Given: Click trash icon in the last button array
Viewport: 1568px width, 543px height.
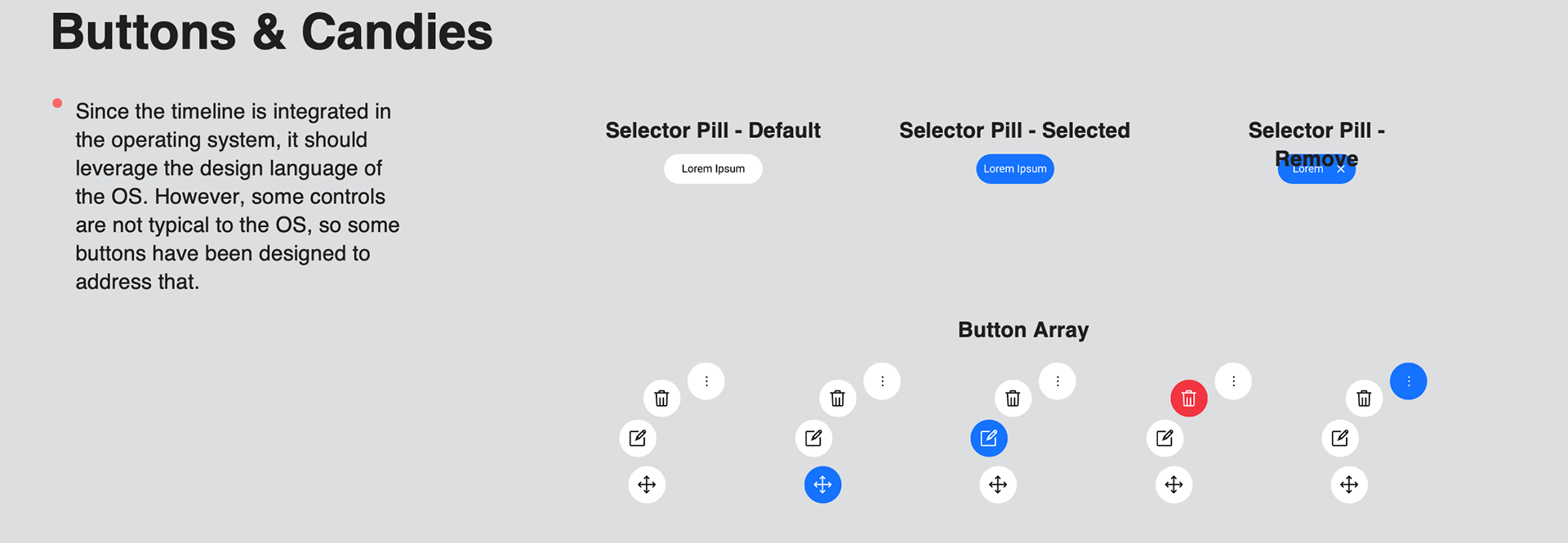Looking at the screenshot, I should coord(1364,398).
